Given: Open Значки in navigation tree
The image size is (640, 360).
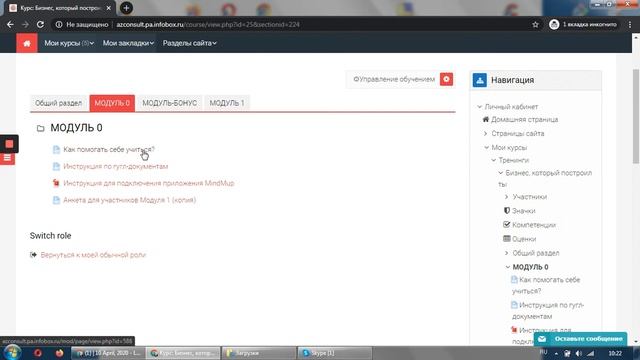Looking at the screenshot, I should point(524,211).
